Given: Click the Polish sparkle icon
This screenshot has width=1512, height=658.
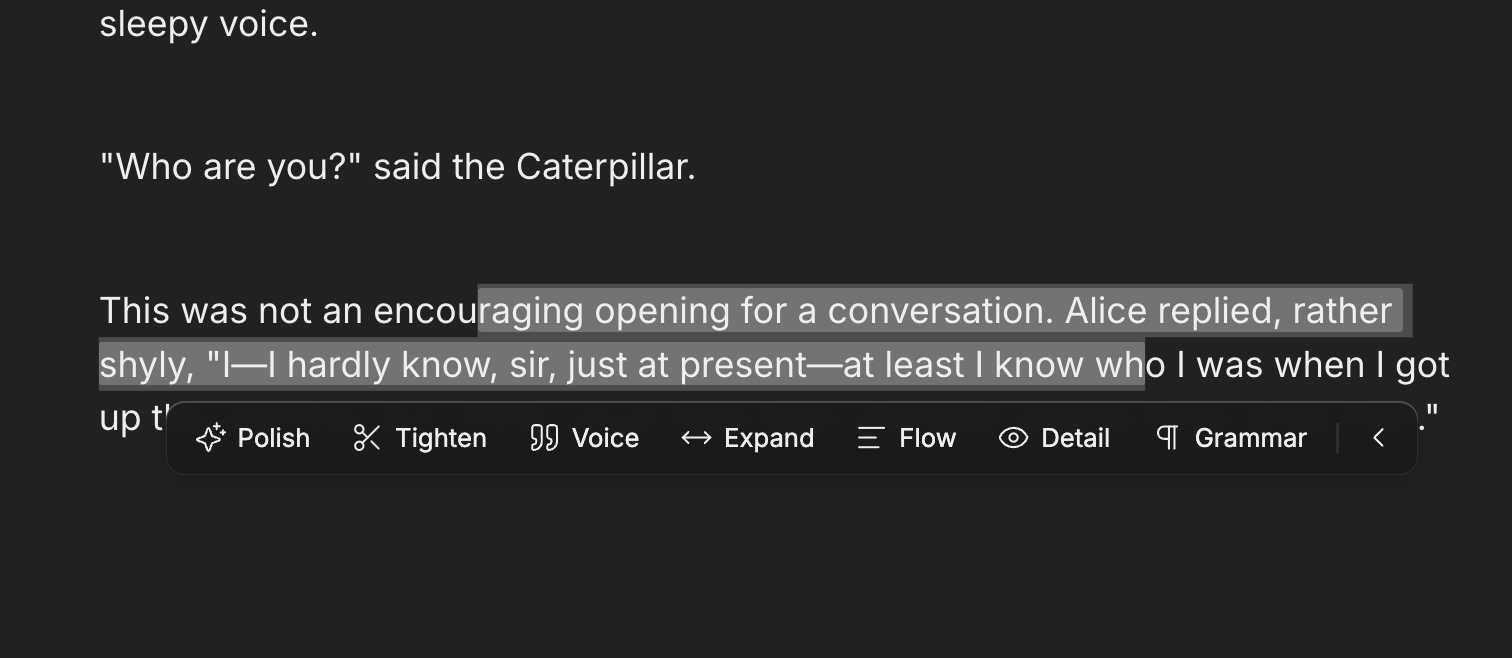Looking at the screenshot, I should click(x=211, y=438).
